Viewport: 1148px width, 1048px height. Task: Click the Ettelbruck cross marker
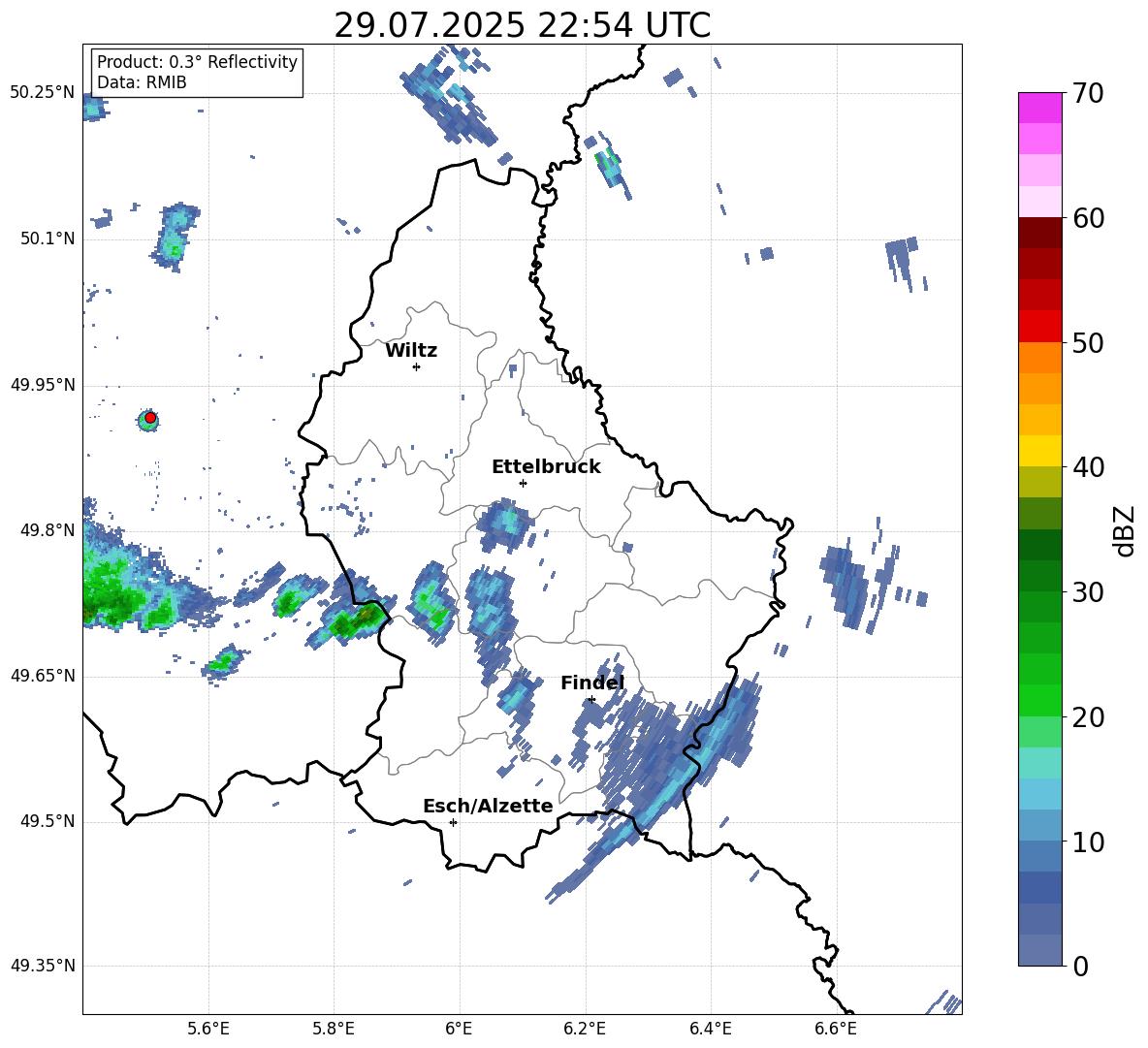(x=523, y=483)
